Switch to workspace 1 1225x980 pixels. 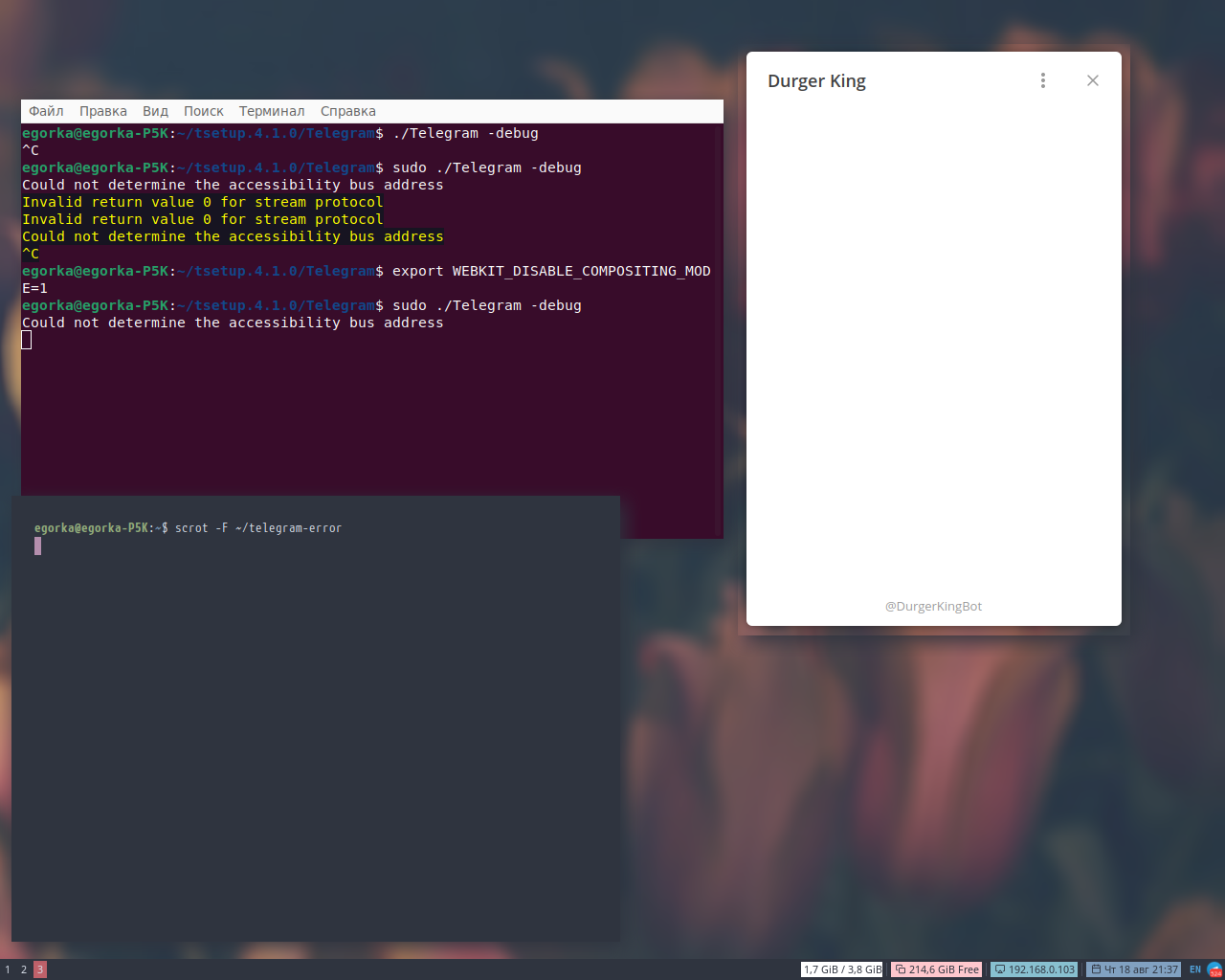click(x=8, y=969)
